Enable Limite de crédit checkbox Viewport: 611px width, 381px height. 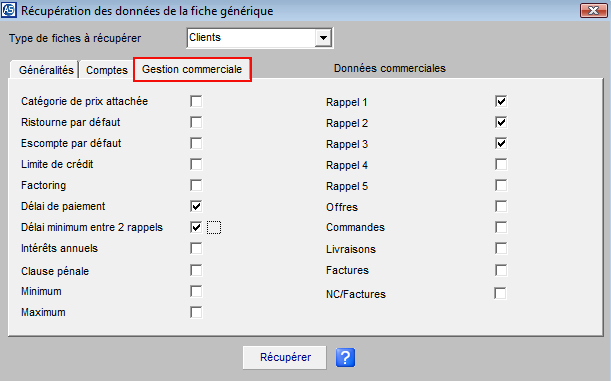tap(196, 164)
